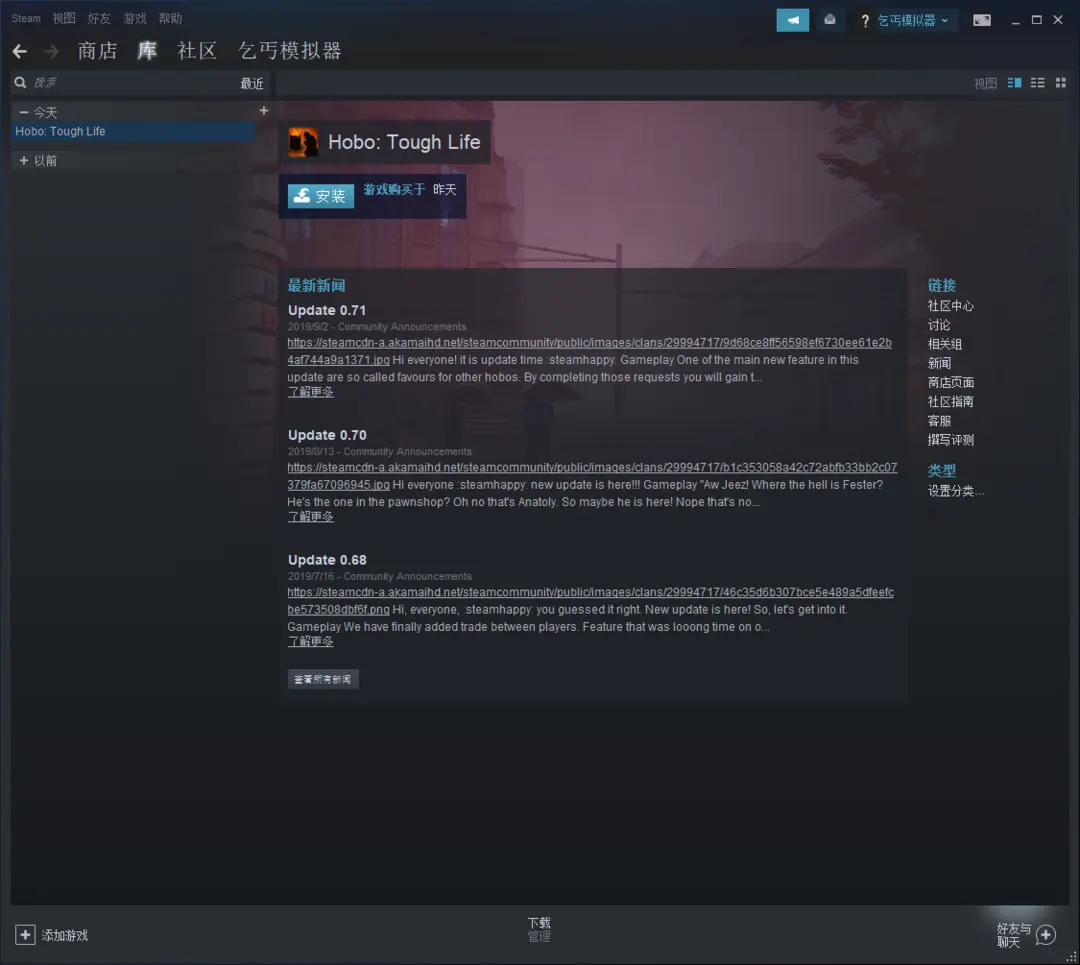Collapse the 今天 category

coord(24,112)
